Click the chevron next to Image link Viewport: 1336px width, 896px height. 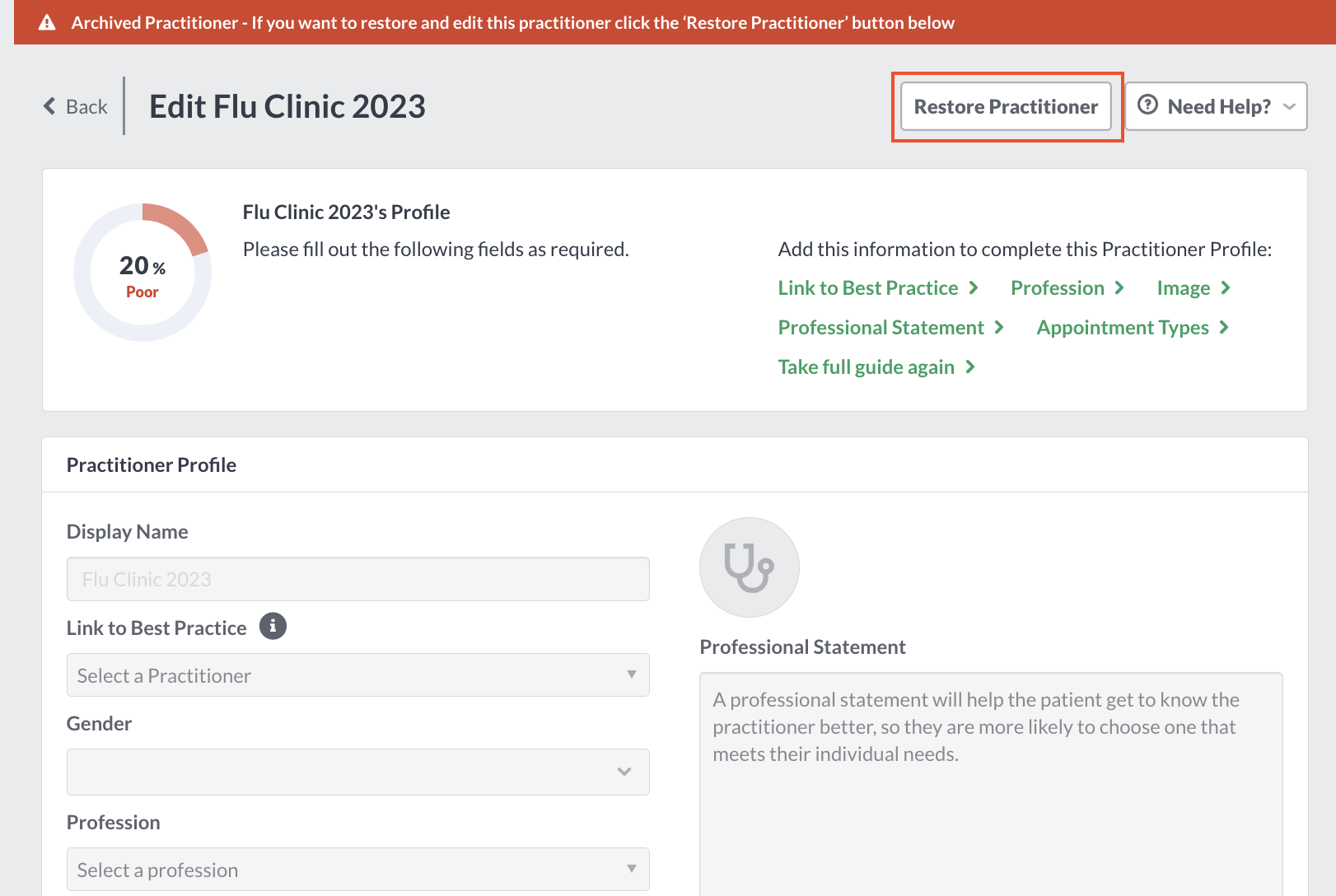(x=1226, y=287)
